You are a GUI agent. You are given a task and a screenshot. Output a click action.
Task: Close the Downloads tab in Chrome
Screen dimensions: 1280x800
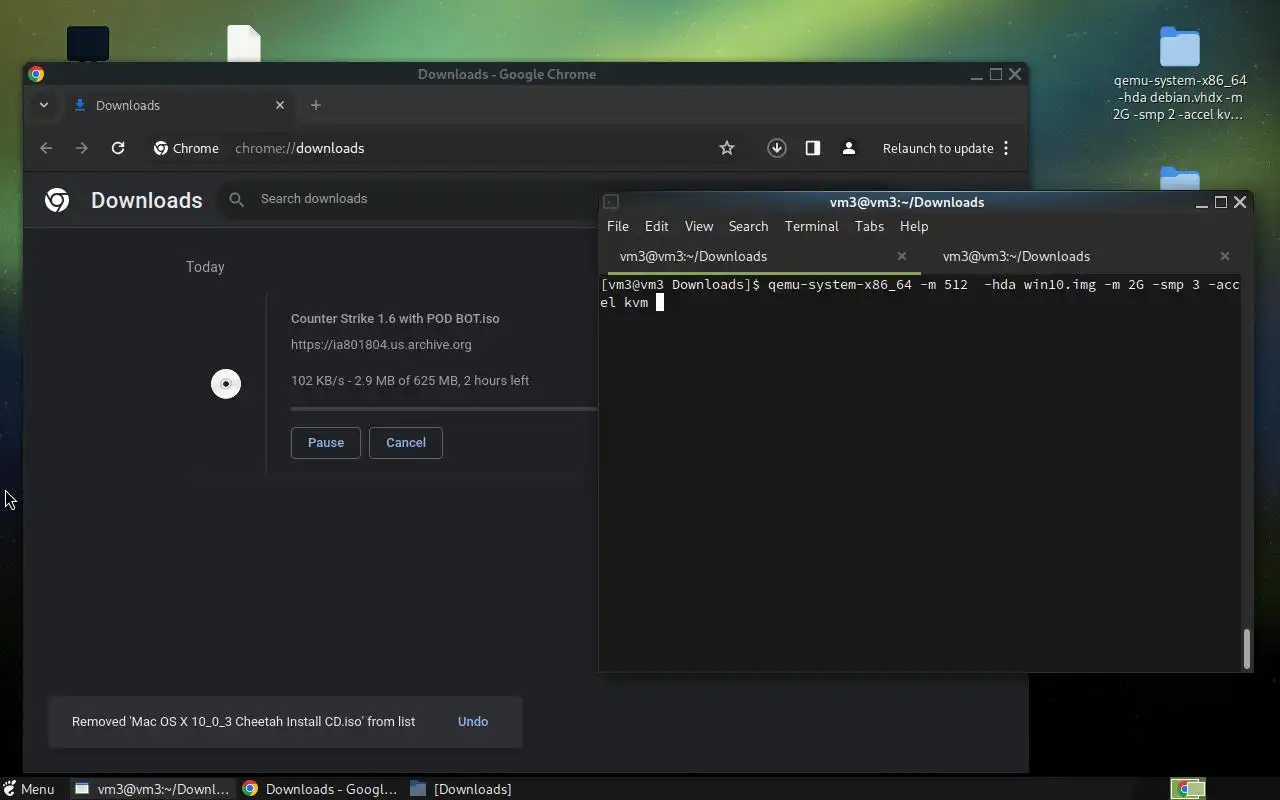(x=280, y=105)
